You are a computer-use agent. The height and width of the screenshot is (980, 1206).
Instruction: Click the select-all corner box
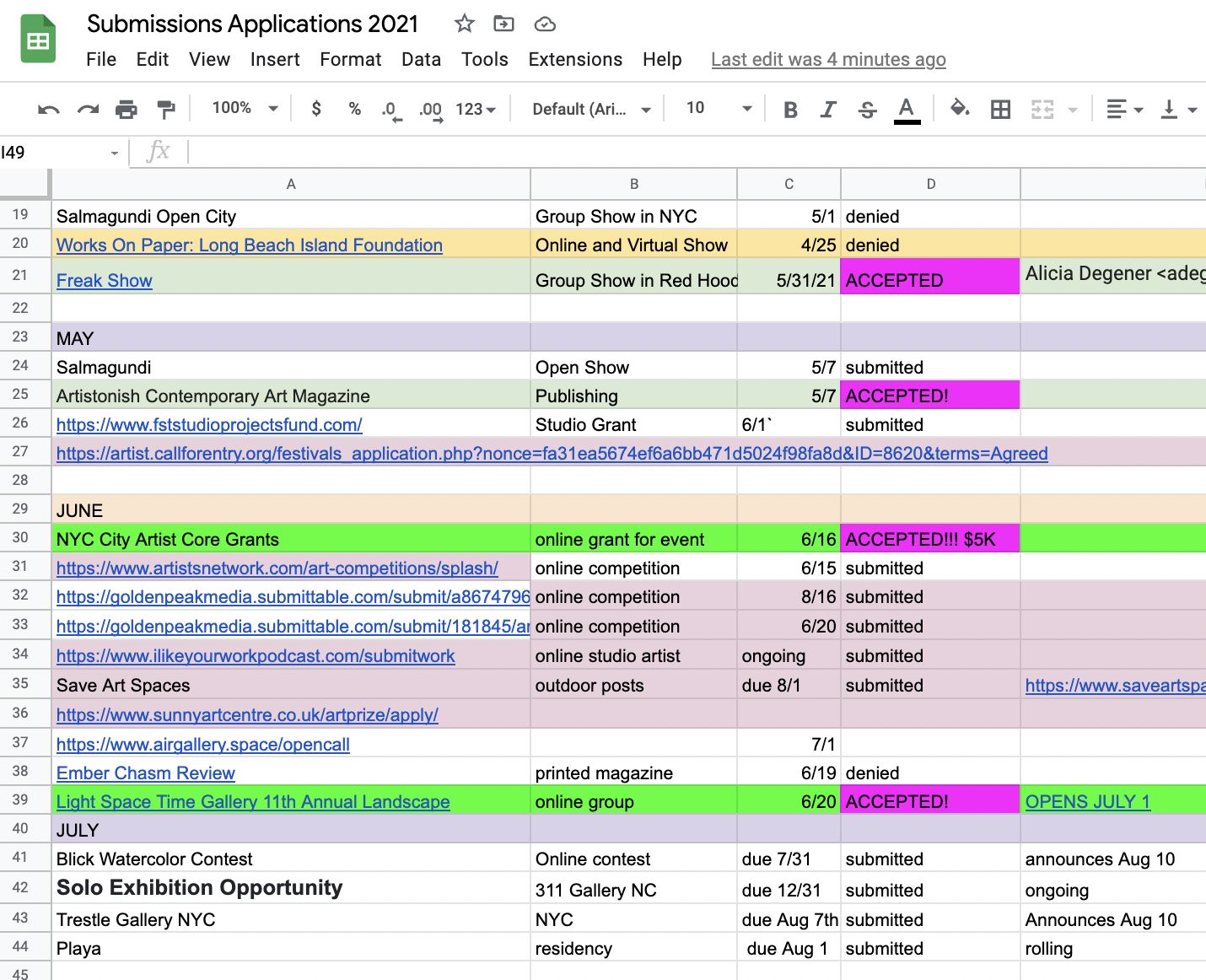25,183
